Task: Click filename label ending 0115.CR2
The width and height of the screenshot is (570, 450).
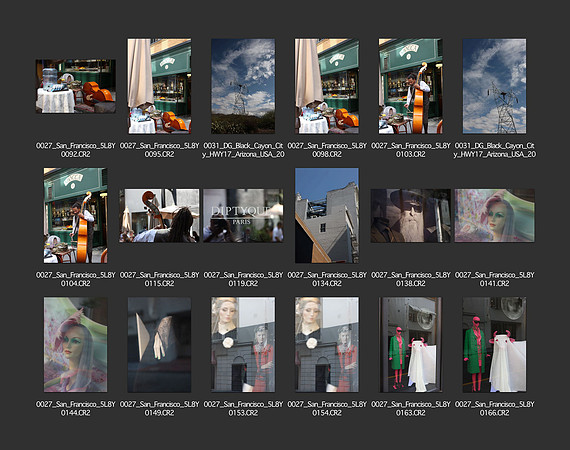Action: [159, 279]
